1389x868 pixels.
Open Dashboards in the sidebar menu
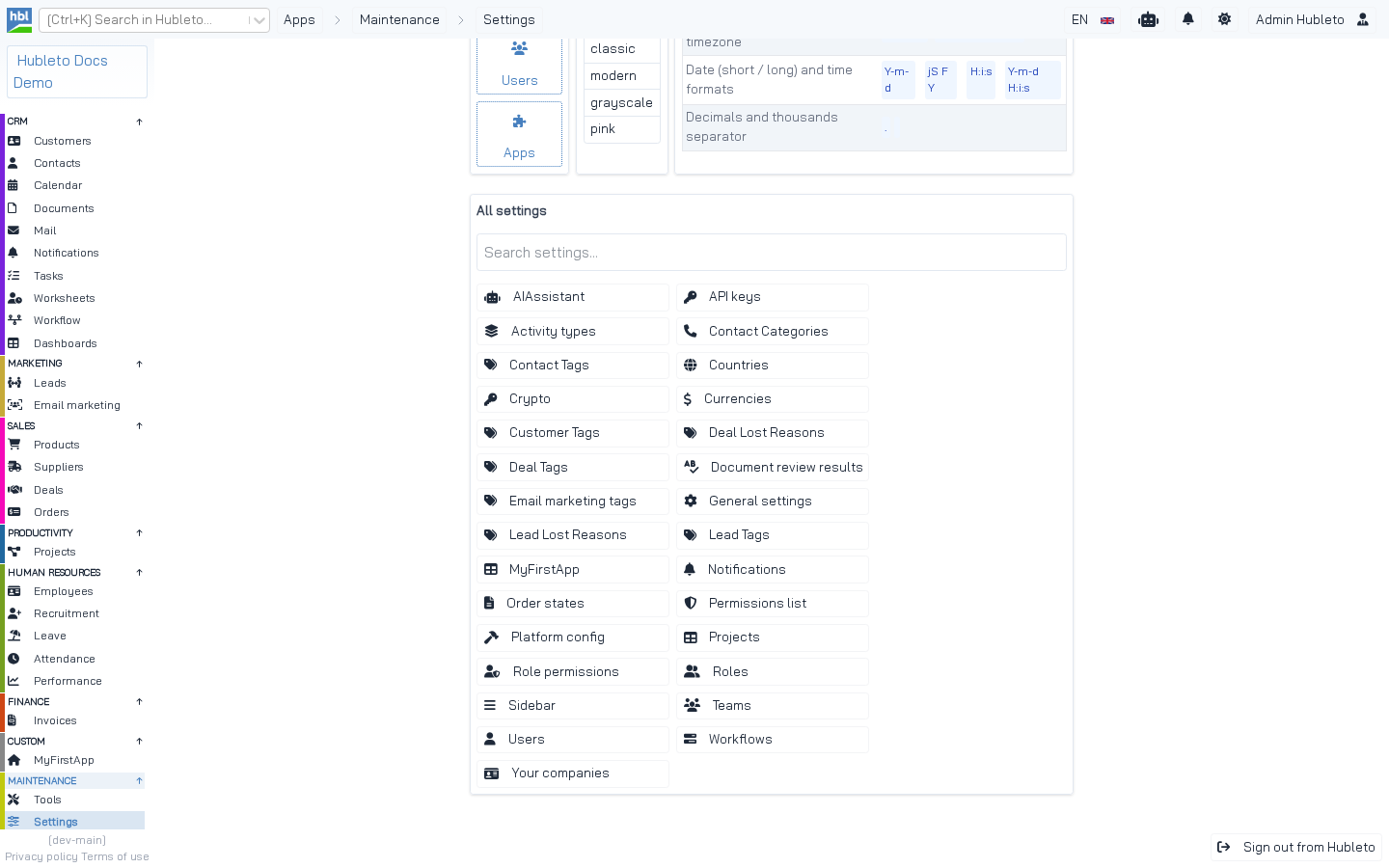75,343
